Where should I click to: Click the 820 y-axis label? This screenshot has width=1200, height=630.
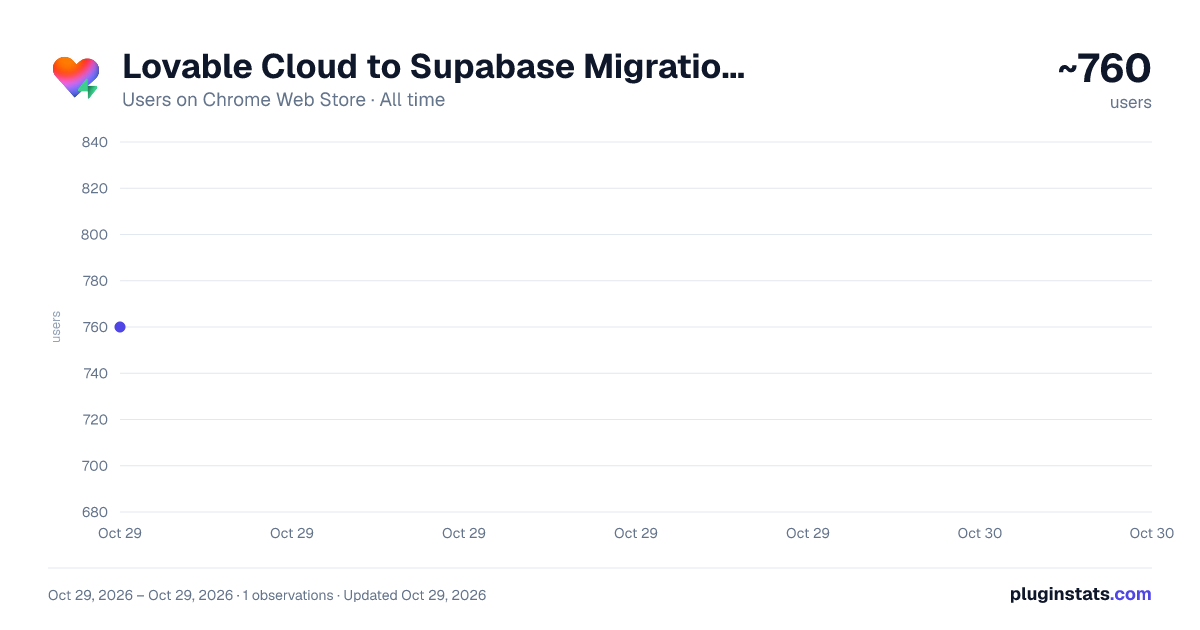[95, 188]
